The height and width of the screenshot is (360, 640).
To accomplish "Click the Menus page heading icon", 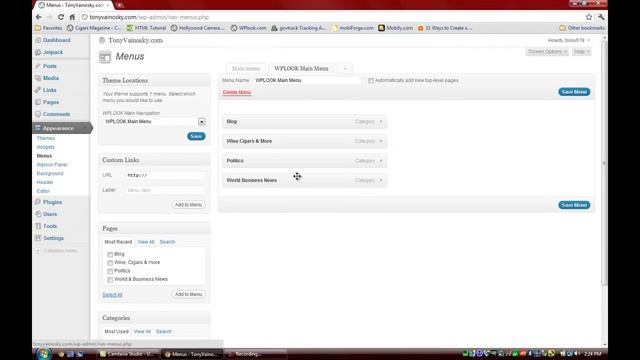I will [x=105, y=58].
